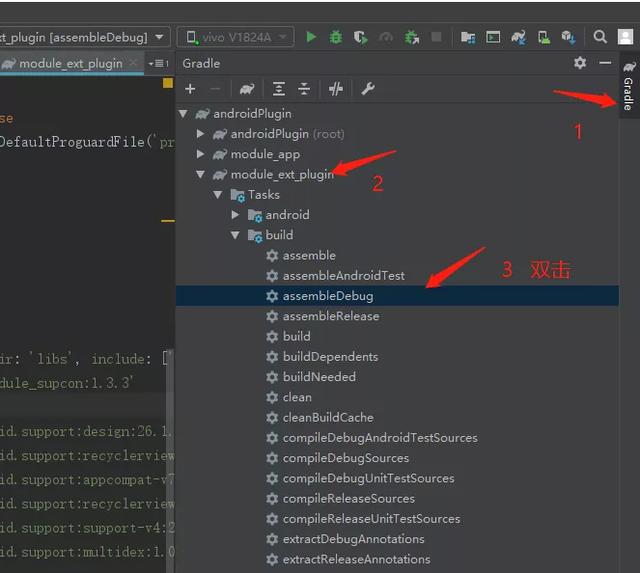Click the yellow inspection indicator in the editor
Image resolution: width=640 pixels, height=573 pixels.
(x=168, y=83)
